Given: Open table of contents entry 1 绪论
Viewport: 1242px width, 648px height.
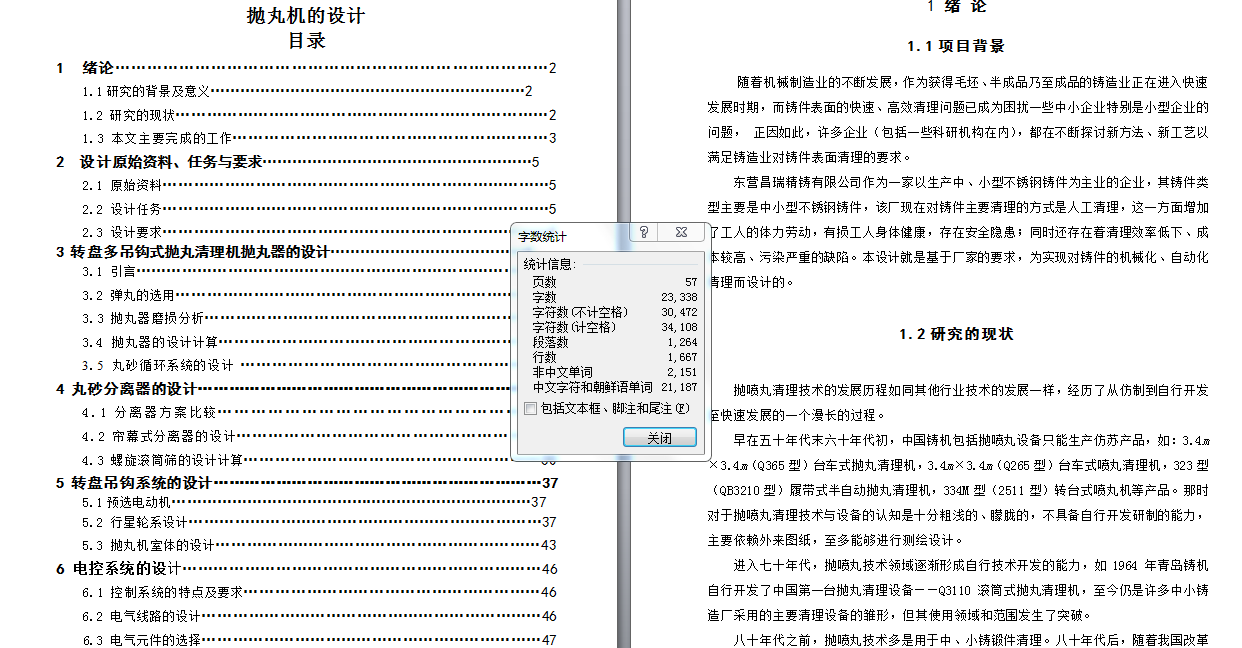Looking at the screenshot, I should point(306,68).
